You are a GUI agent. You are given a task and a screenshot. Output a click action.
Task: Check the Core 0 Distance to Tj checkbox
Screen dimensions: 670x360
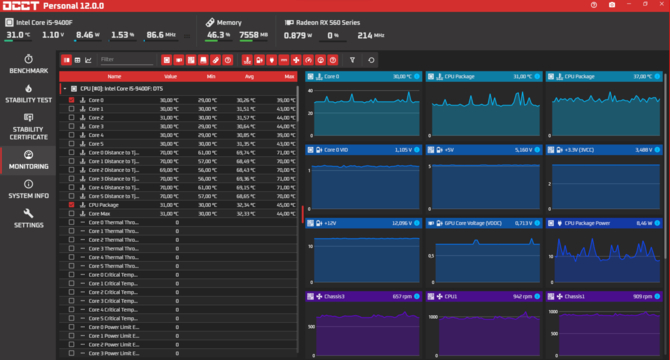point(71,152)
